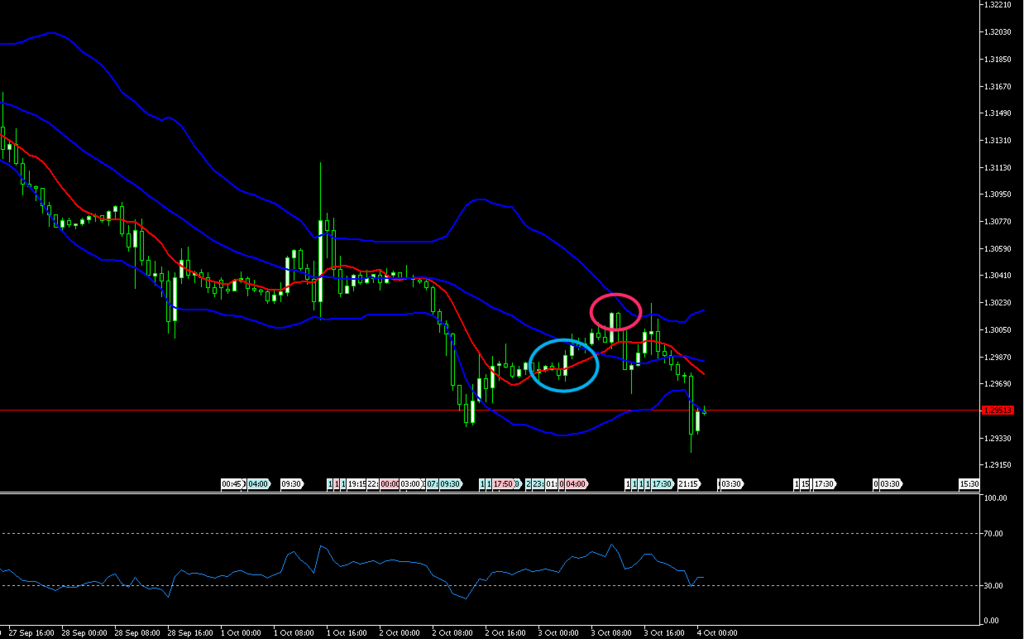Select the 4 Oct 00:00 date label

pyautogui.click(x=717, y=633)
